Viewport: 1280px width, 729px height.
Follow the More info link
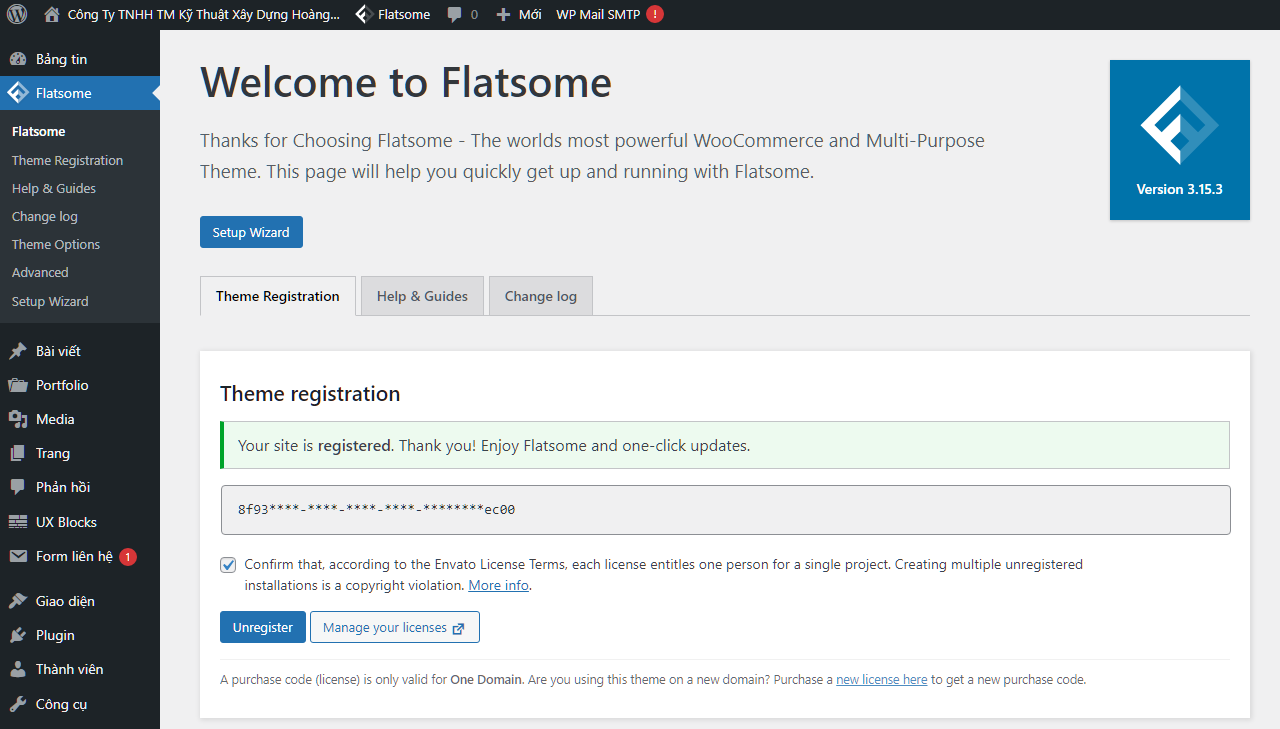point(498,585)
